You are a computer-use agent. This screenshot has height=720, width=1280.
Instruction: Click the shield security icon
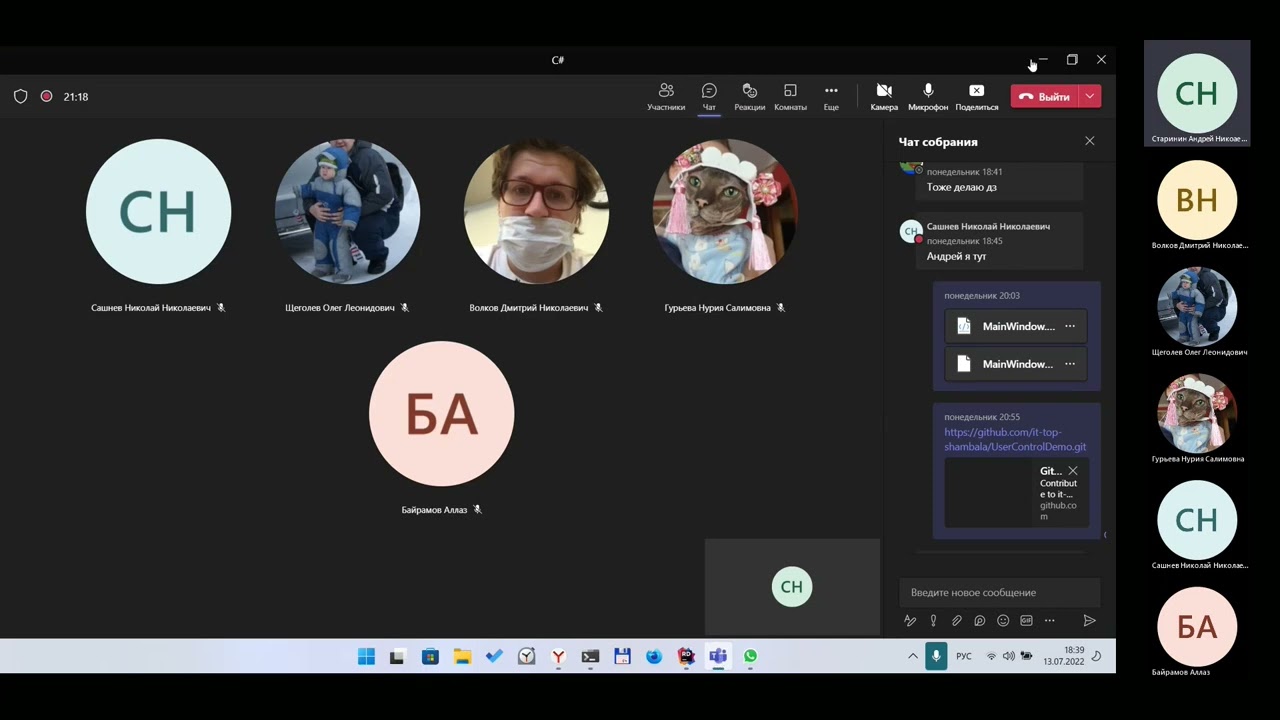20,97
